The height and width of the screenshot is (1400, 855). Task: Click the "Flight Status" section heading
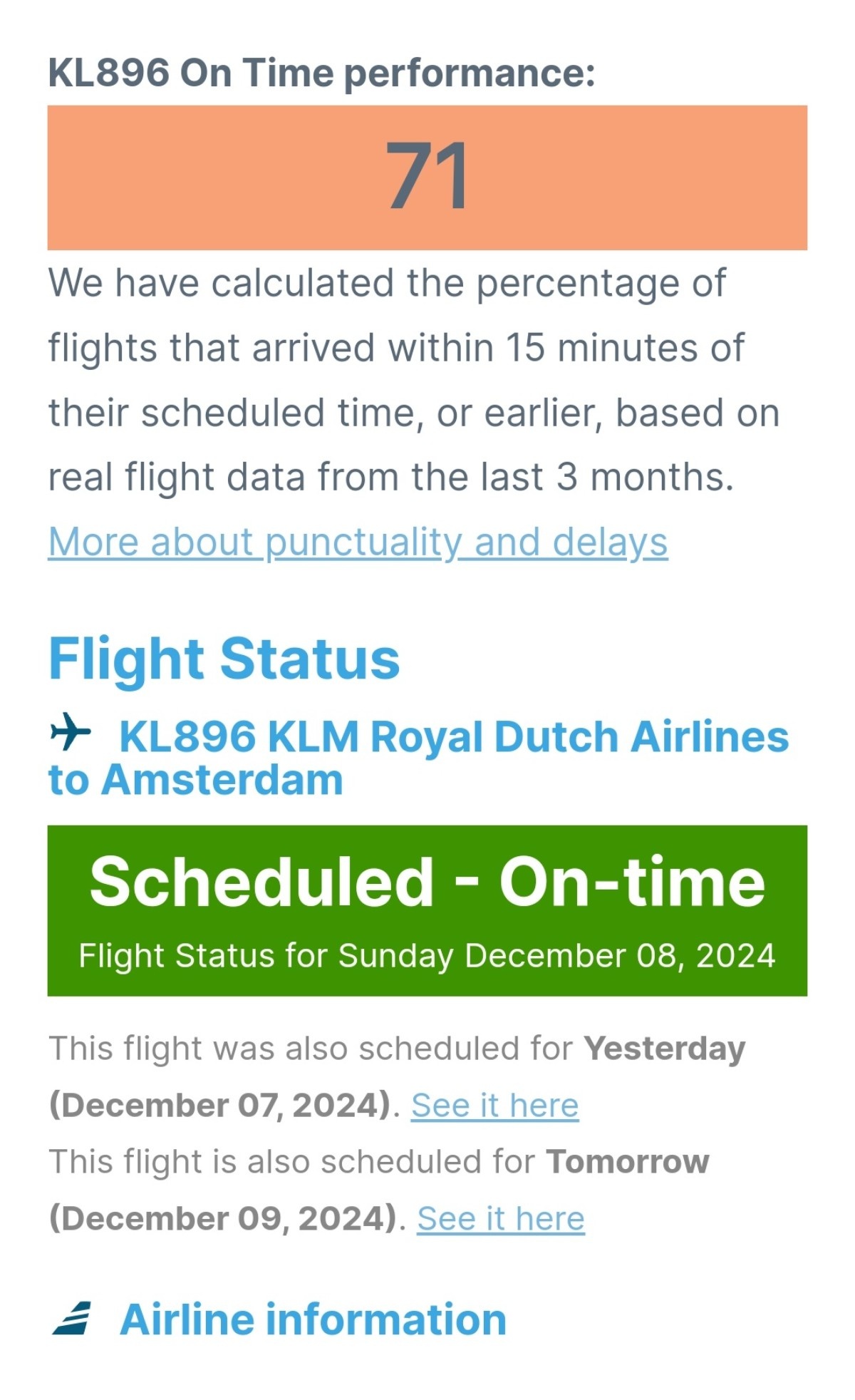224,659
